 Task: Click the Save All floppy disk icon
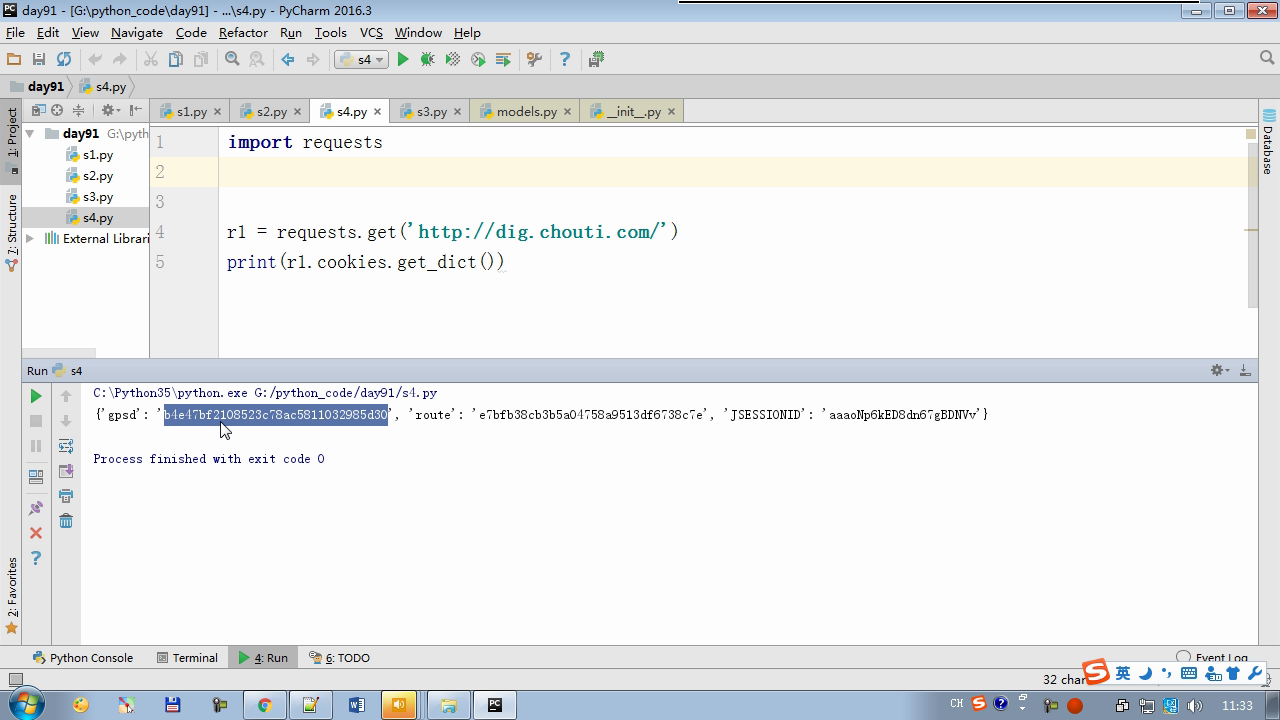tap(39, 60)
